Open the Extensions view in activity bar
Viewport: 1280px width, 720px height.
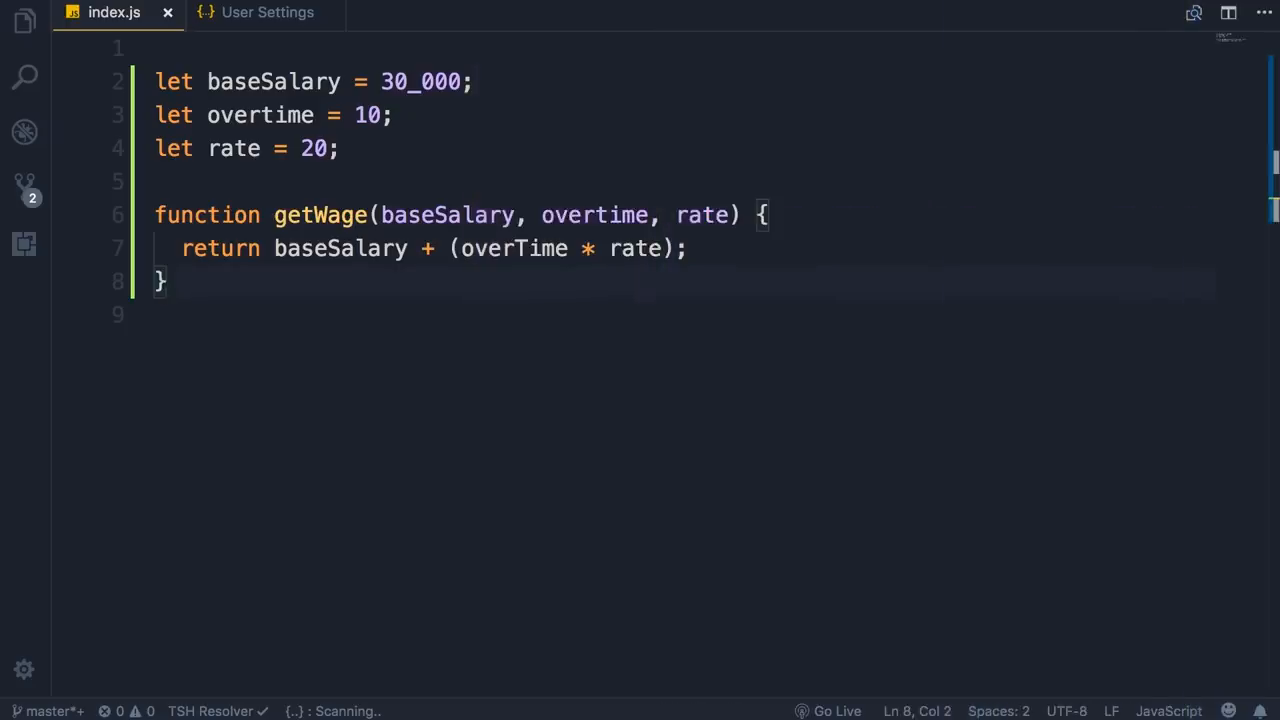coord(25,243)
